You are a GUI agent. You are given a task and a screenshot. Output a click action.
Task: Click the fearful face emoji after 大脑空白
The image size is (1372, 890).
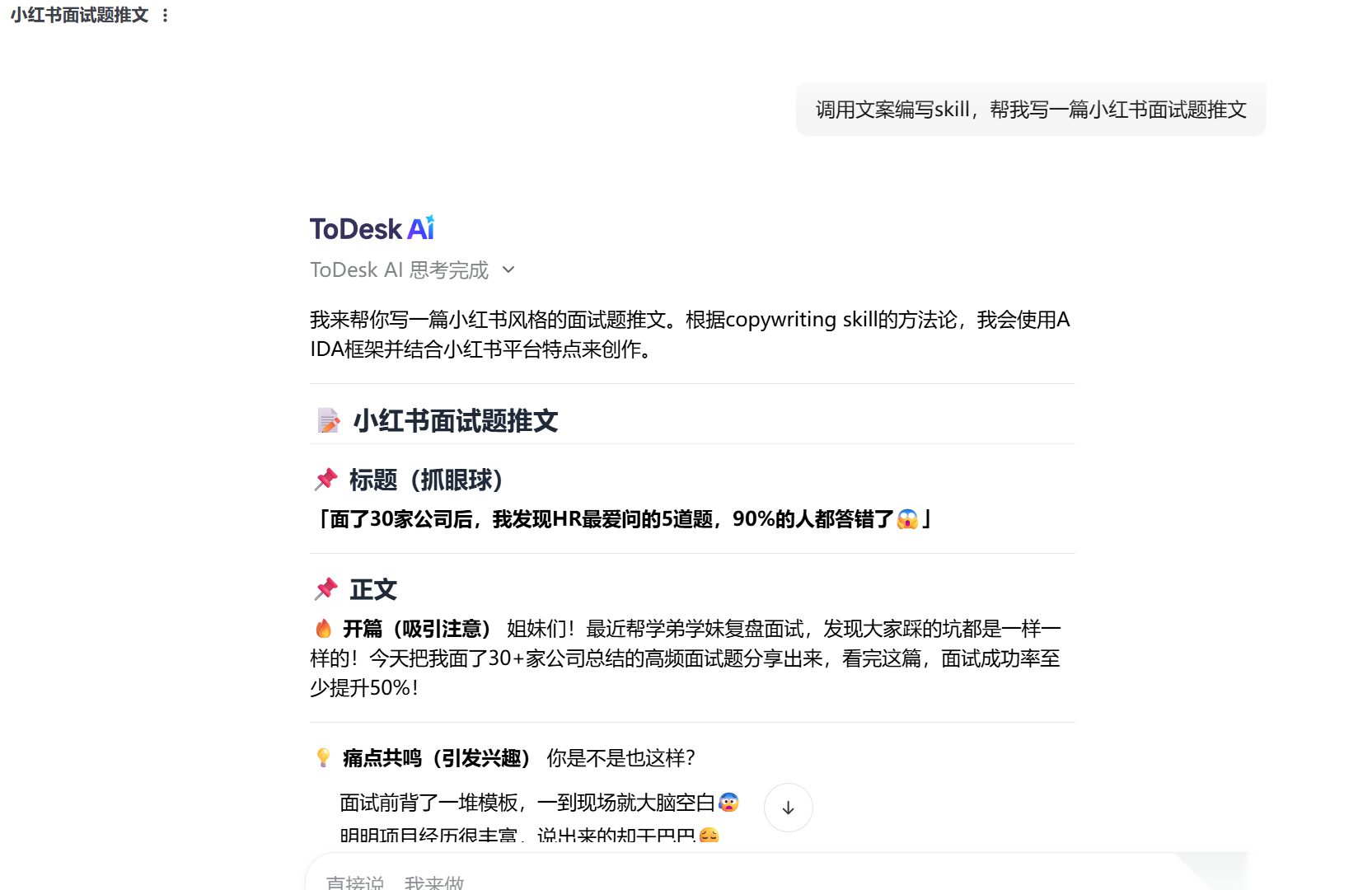point(728,802)
